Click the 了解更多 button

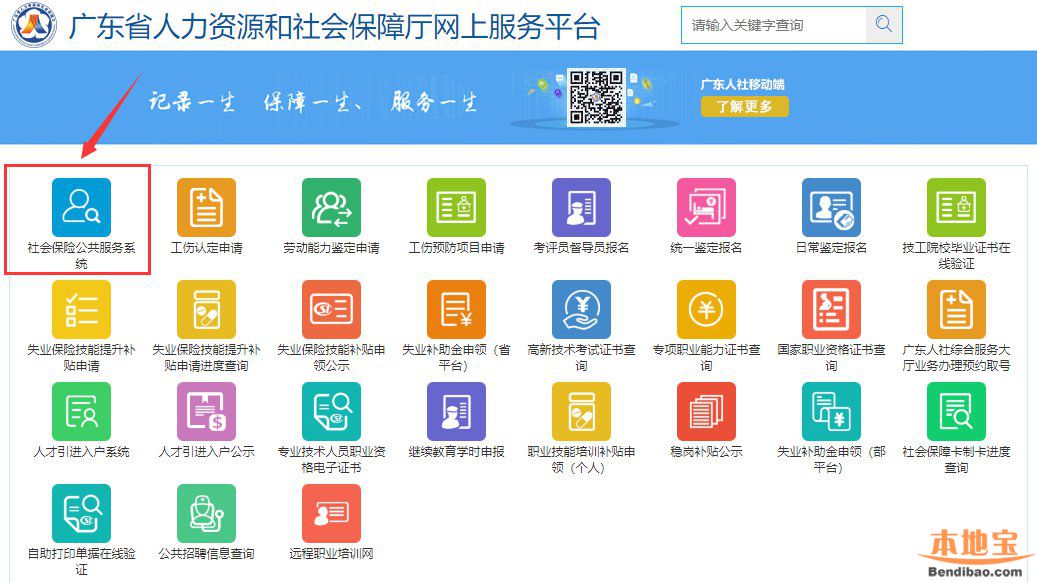[x=744, y=106]
